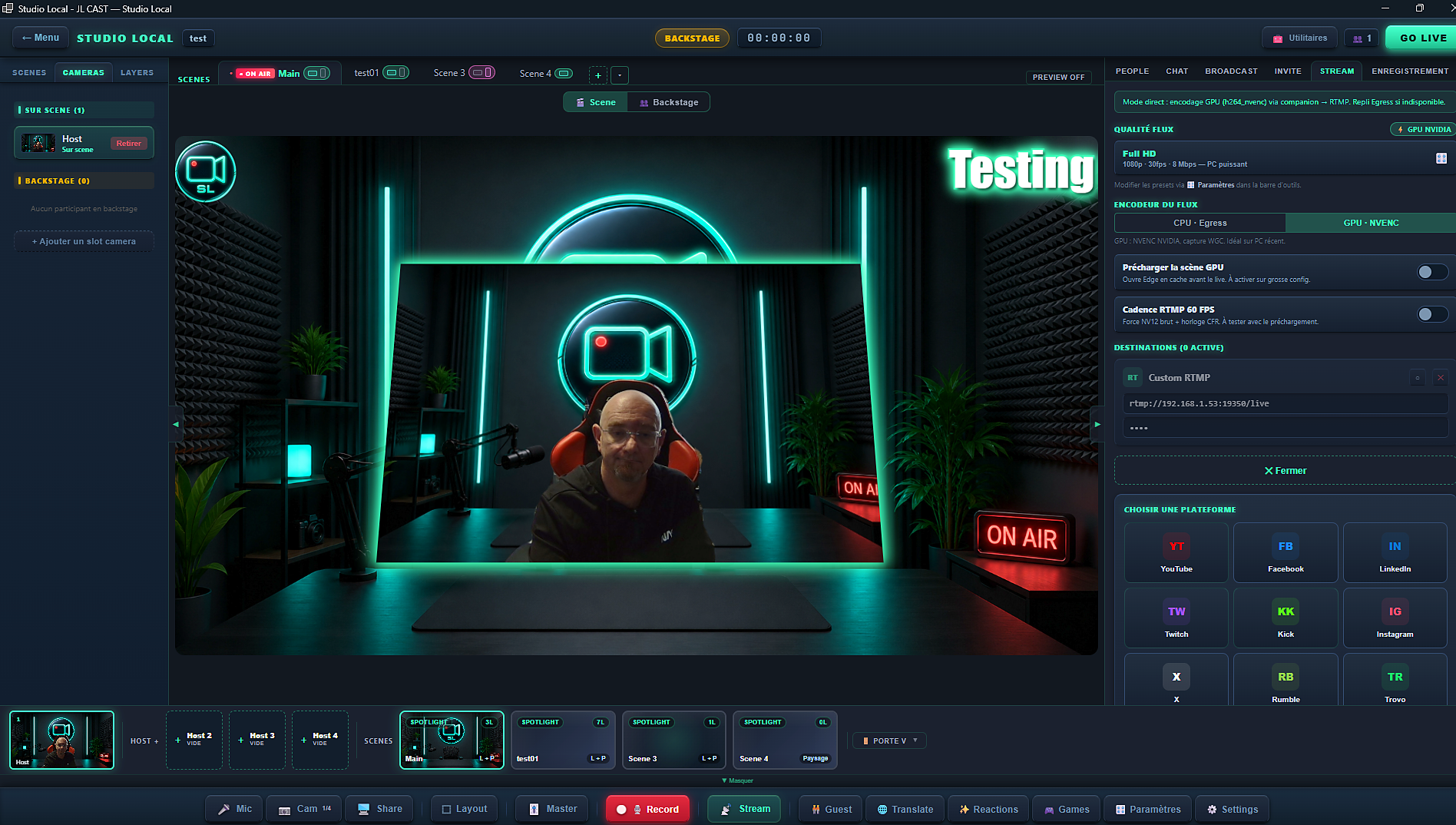Select GPU · NVENC encoder option
The width and height of the screenshot is (1456, 825).
click(x=1371, y=223)
